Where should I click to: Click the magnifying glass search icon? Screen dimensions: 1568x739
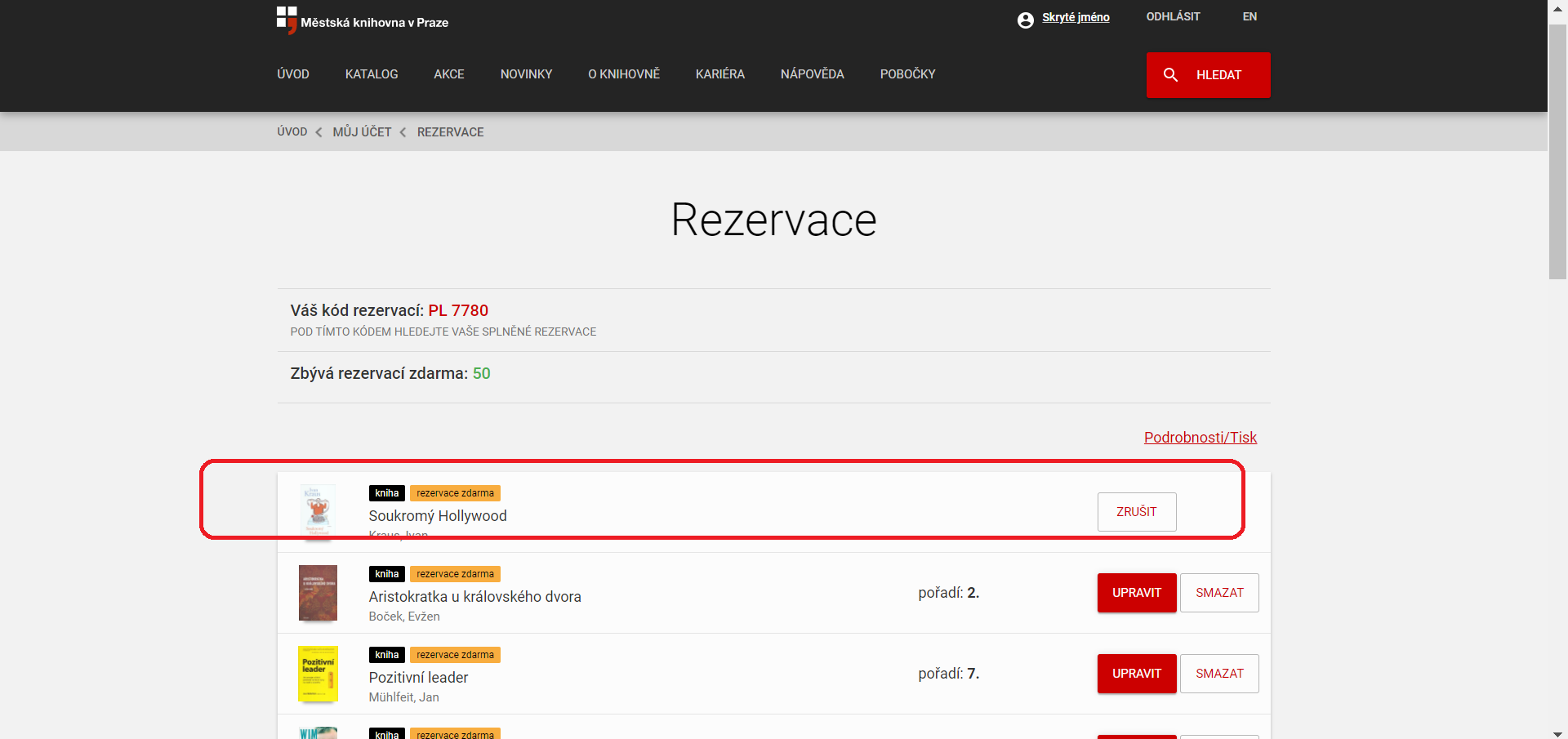(1169, 75)
